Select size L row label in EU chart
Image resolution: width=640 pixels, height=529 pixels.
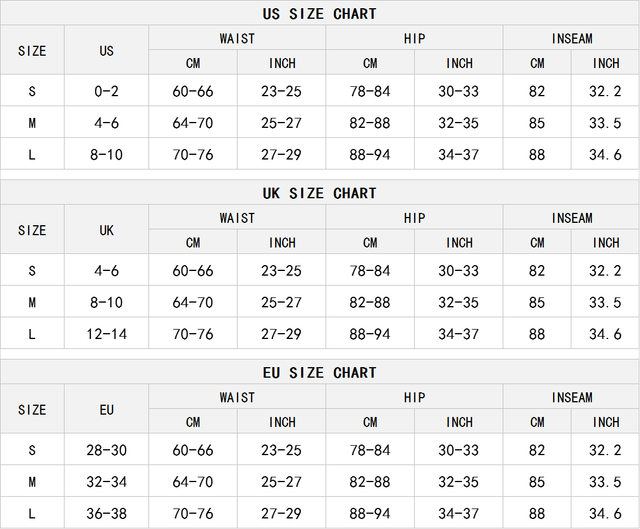click(32, 513)
